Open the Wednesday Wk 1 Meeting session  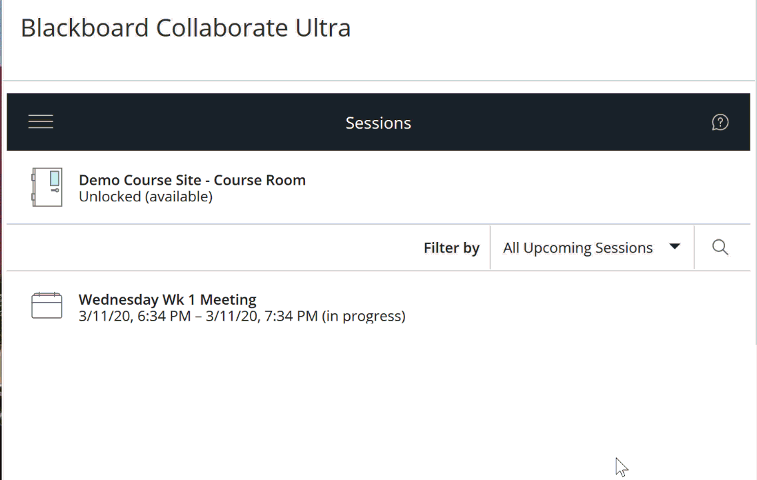tap(168, 299)
